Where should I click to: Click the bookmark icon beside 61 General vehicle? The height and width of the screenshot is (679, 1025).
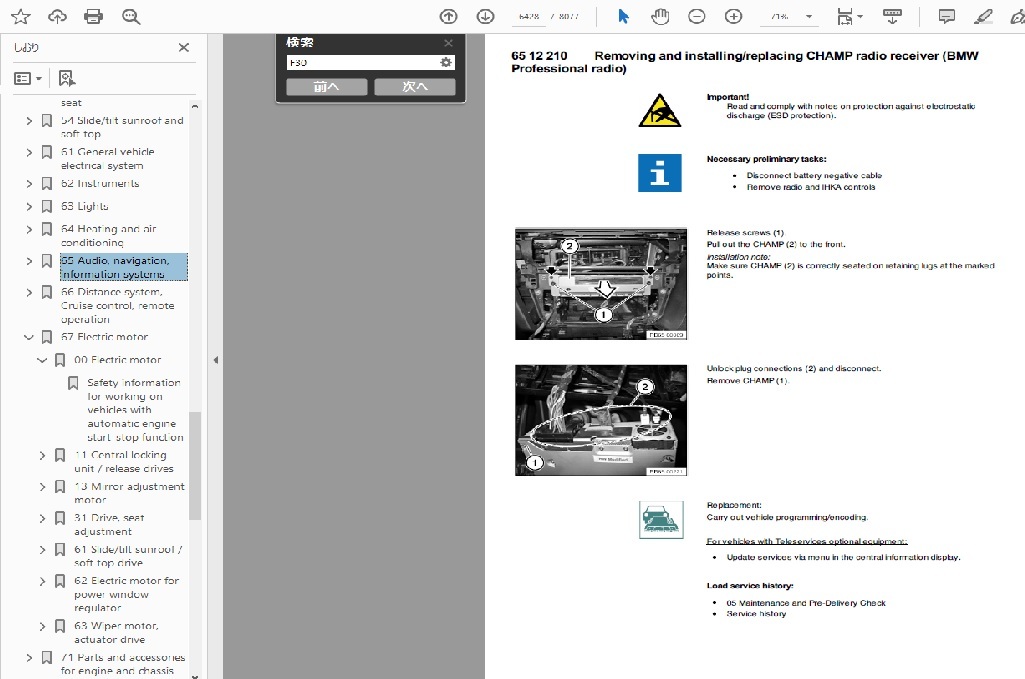click(x=47, y=152)
